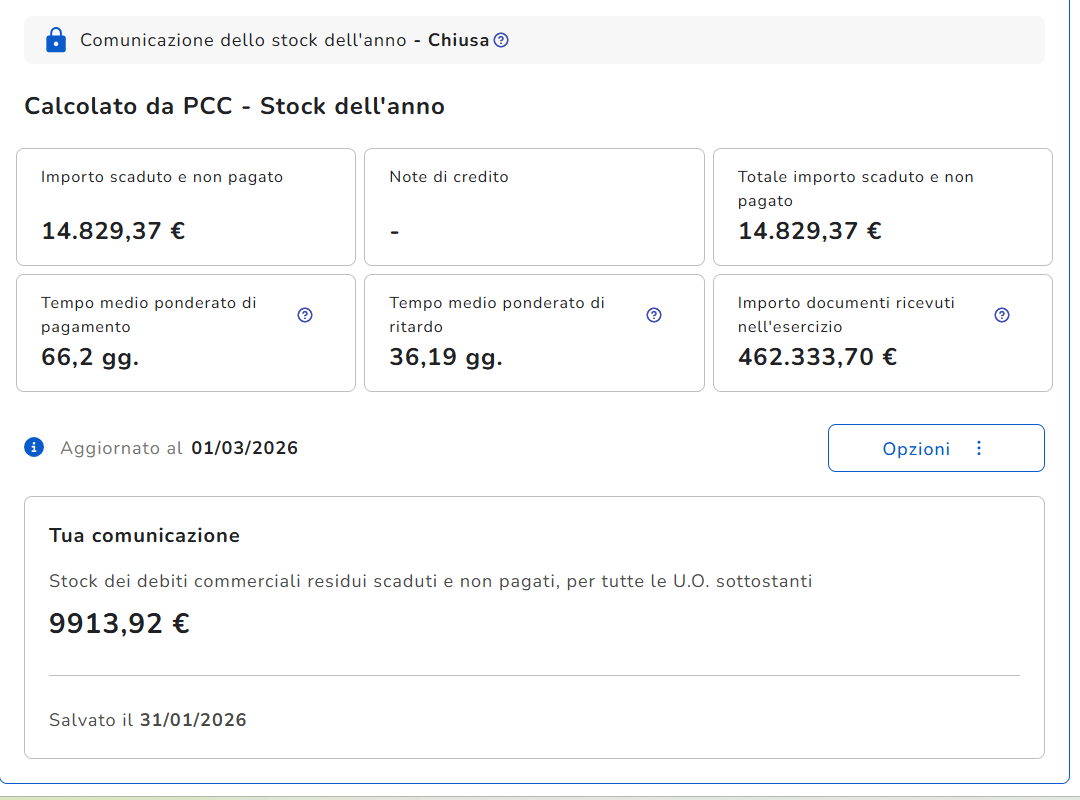Click the 462.333,70 € documents amount
Screen dimensions: 1080x800
(817, 357)
